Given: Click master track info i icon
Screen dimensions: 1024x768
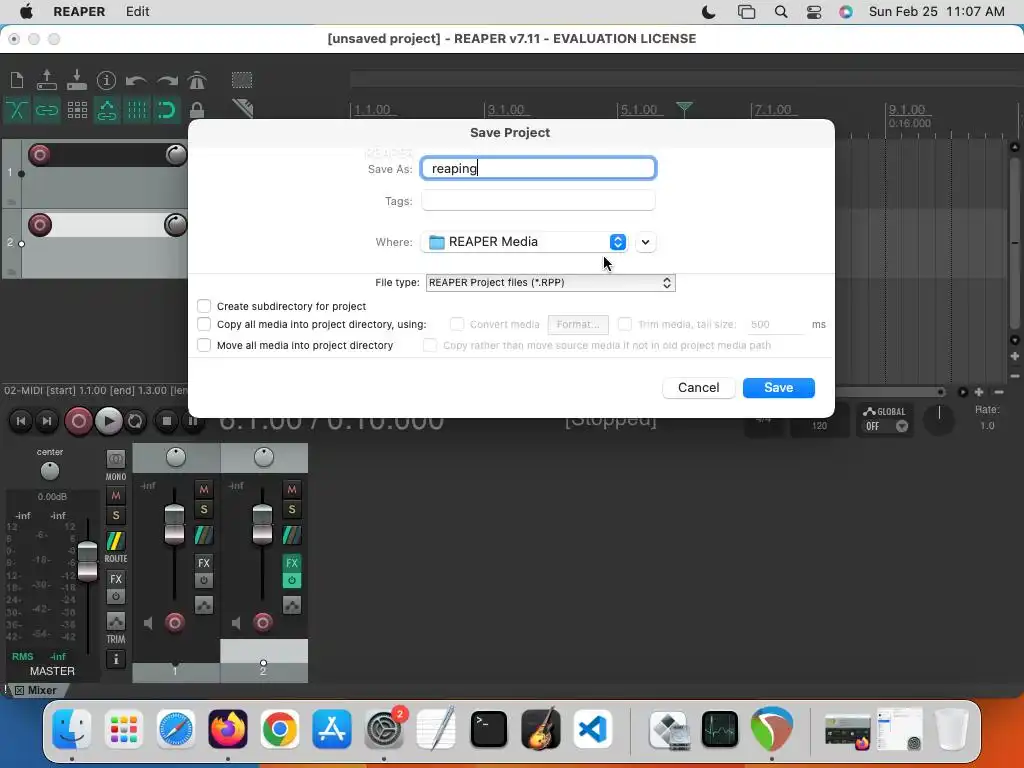Looking at the screenshot, I should click(x=116, y=659).
